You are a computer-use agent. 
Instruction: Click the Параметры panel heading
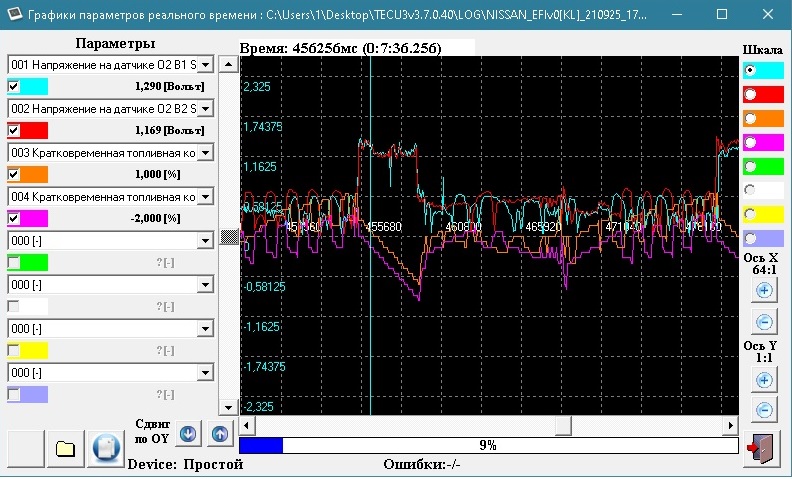pyautogui.click(x=115, y=44)
